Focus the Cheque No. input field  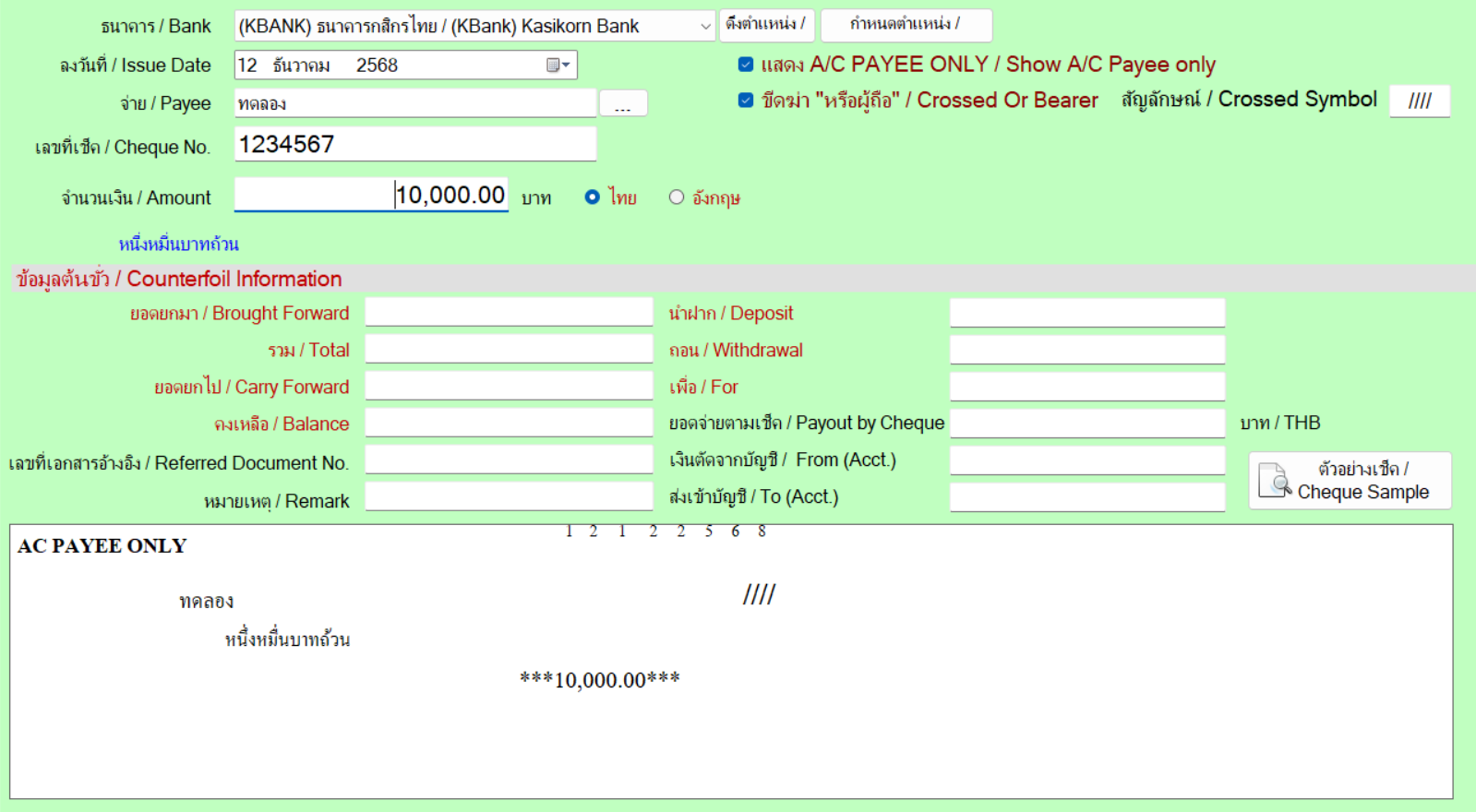[414, 145]
